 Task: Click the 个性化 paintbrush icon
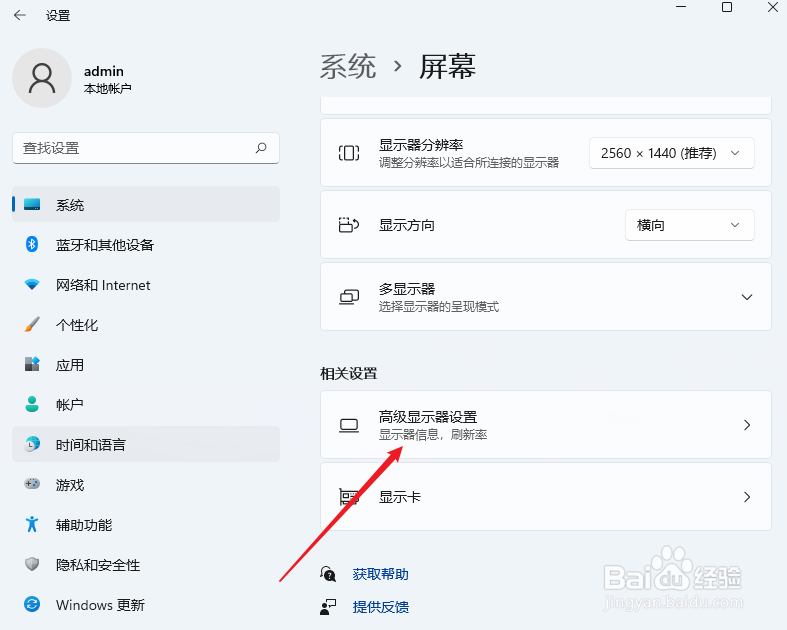[32, 324]
